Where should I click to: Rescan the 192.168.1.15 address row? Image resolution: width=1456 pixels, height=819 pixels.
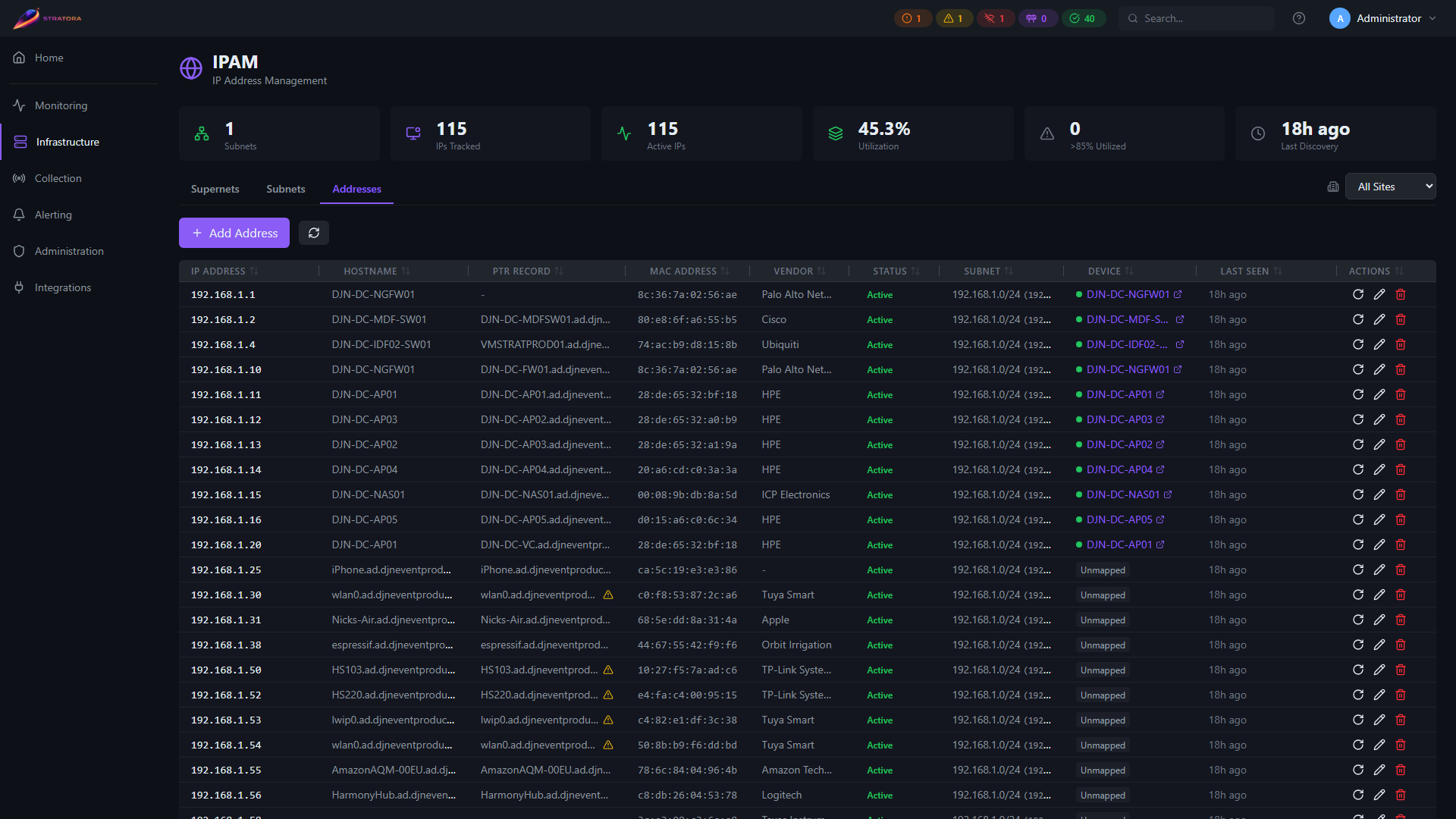click(1358, 494)
